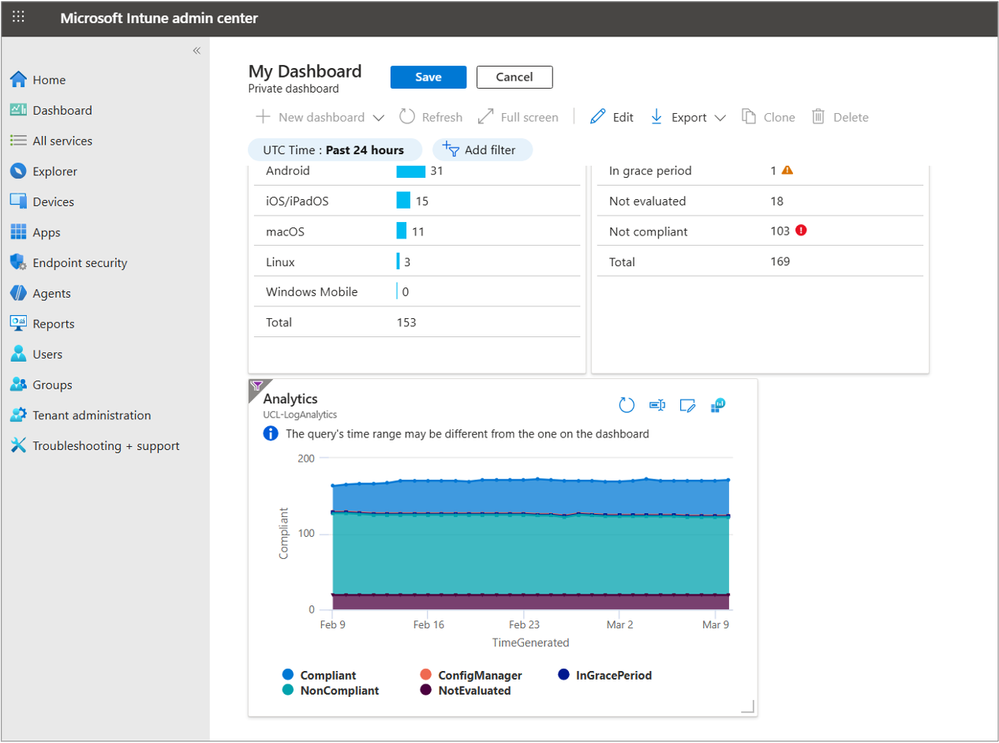Screen dimensions: 999x743
Task: Go to All services
Action: point(62,141)
